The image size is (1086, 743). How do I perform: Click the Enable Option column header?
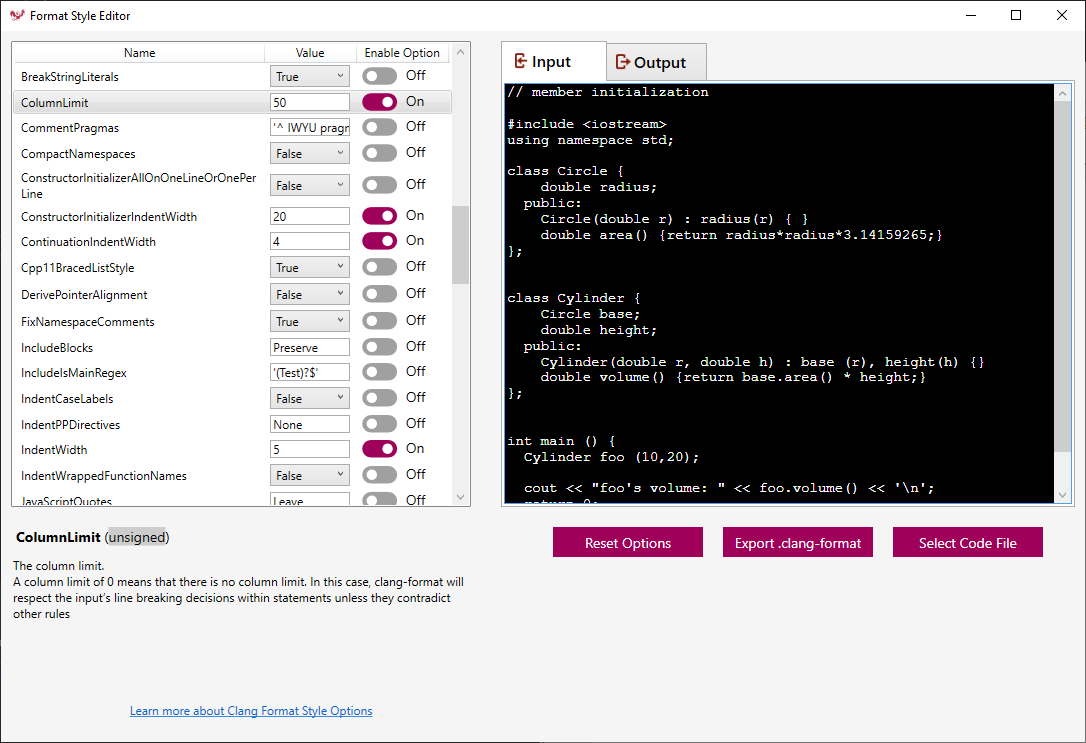[x=402, y=53]
